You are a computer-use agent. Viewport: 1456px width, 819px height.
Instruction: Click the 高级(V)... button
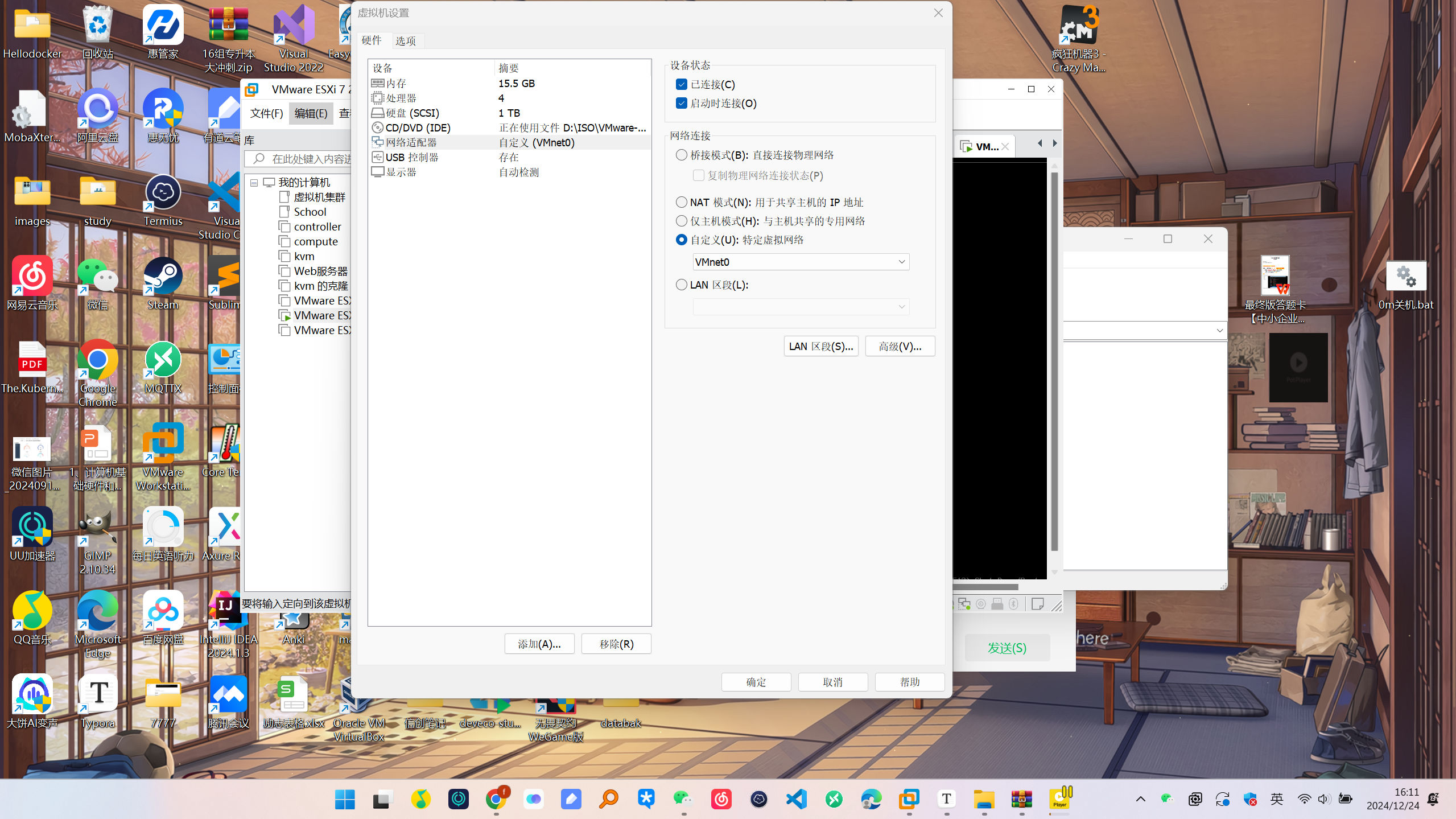900,346
